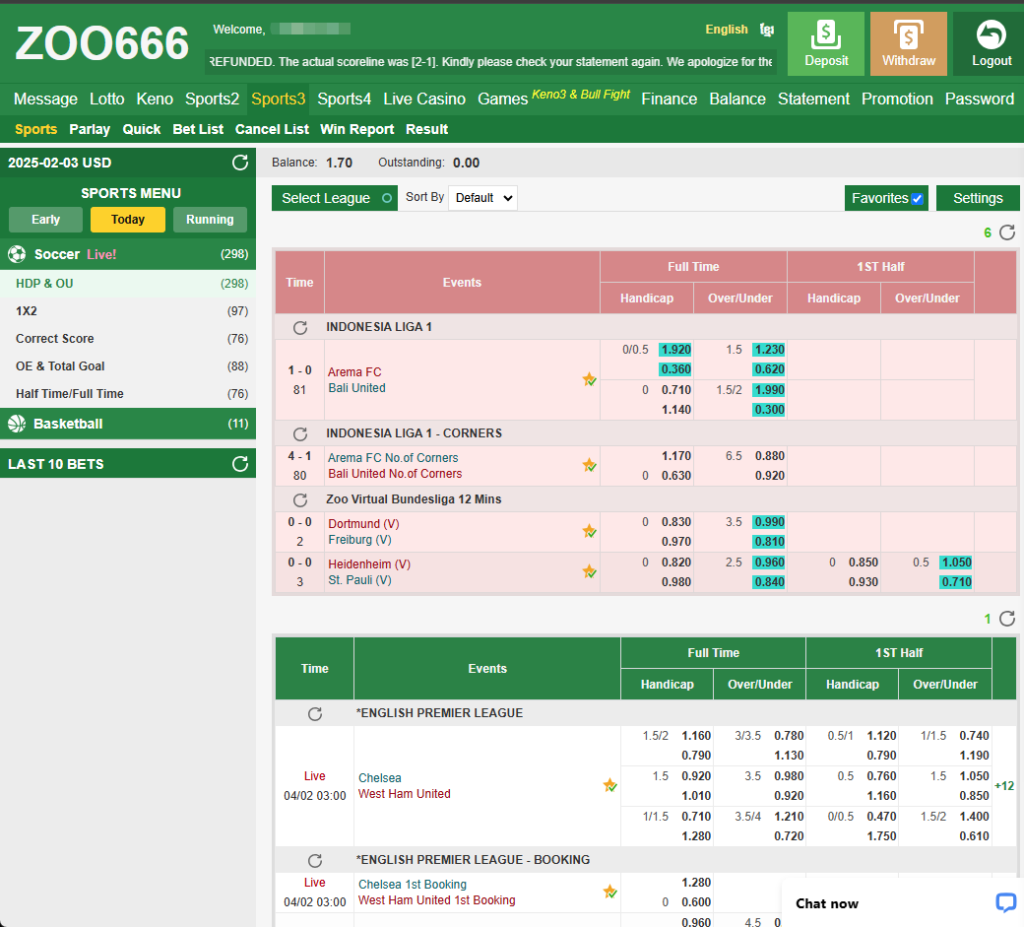Open the Keno3 & Bull Fight link
The height and width of the screenshot is (927, 1024).
581,94
